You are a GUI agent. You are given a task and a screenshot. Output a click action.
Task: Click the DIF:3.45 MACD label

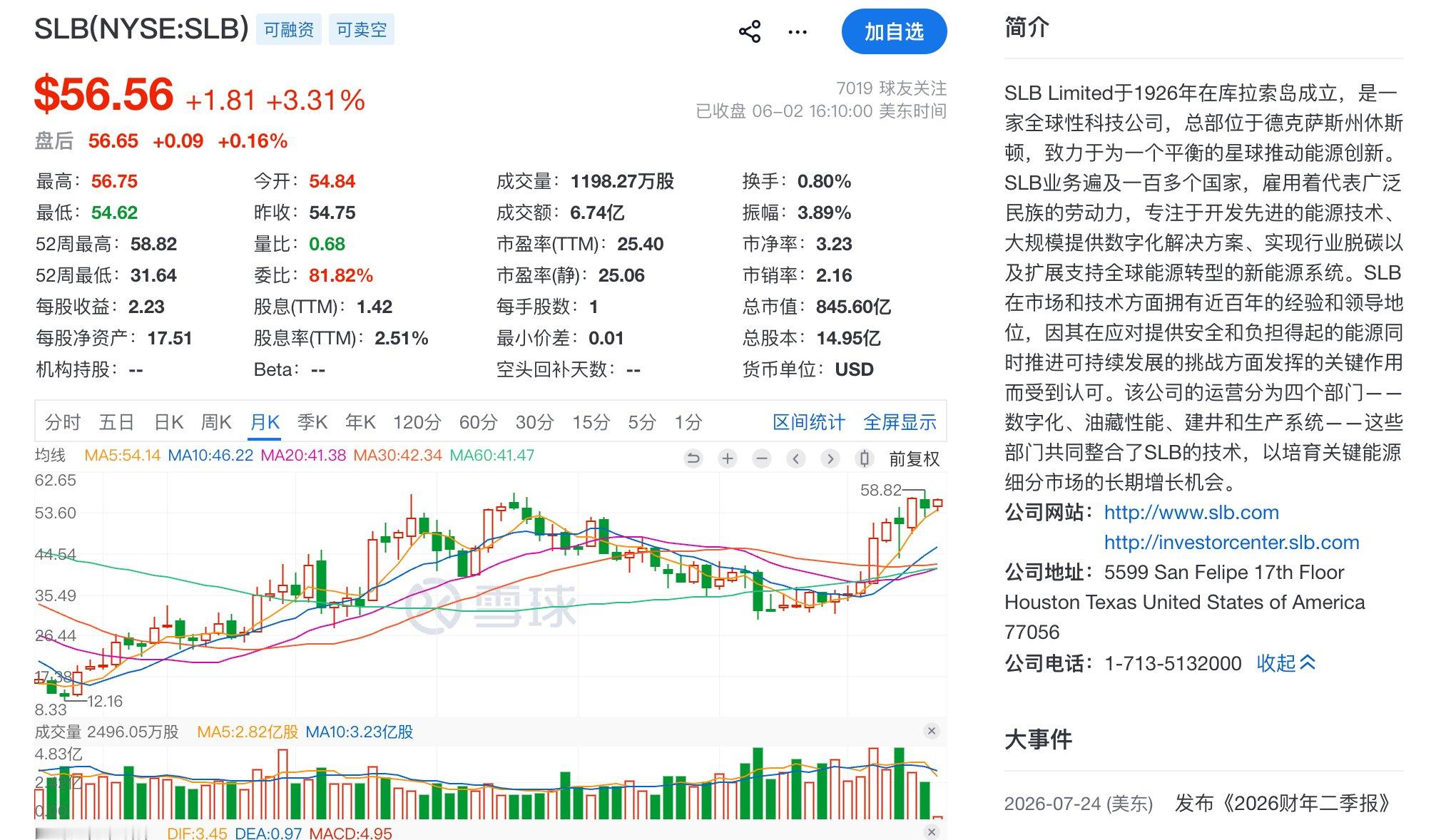coord(197,833)
